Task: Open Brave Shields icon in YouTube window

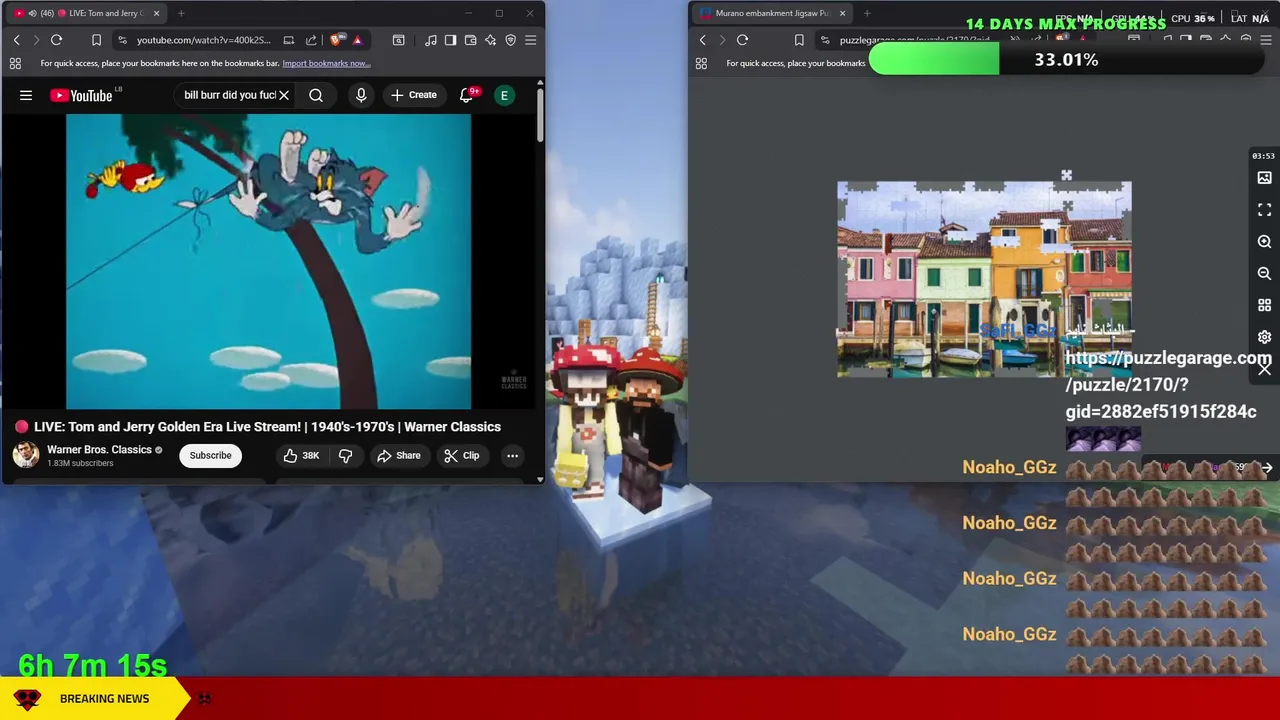Action: click(335, 40)
